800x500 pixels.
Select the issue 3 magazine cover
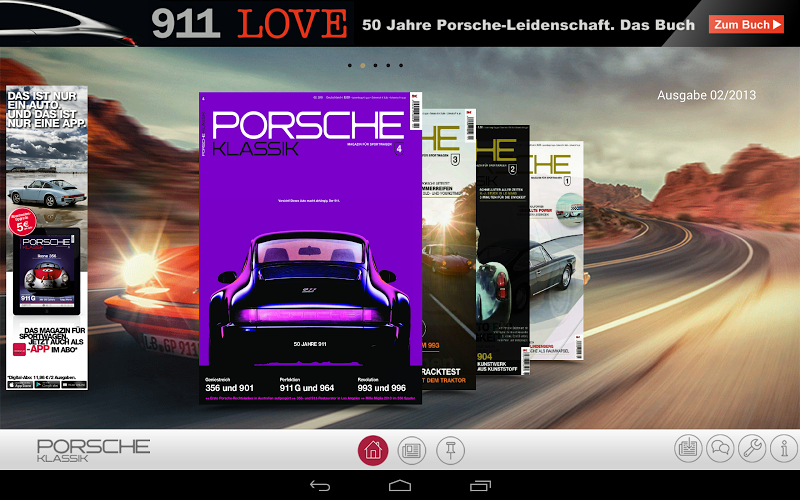click(x=449, y=249)
